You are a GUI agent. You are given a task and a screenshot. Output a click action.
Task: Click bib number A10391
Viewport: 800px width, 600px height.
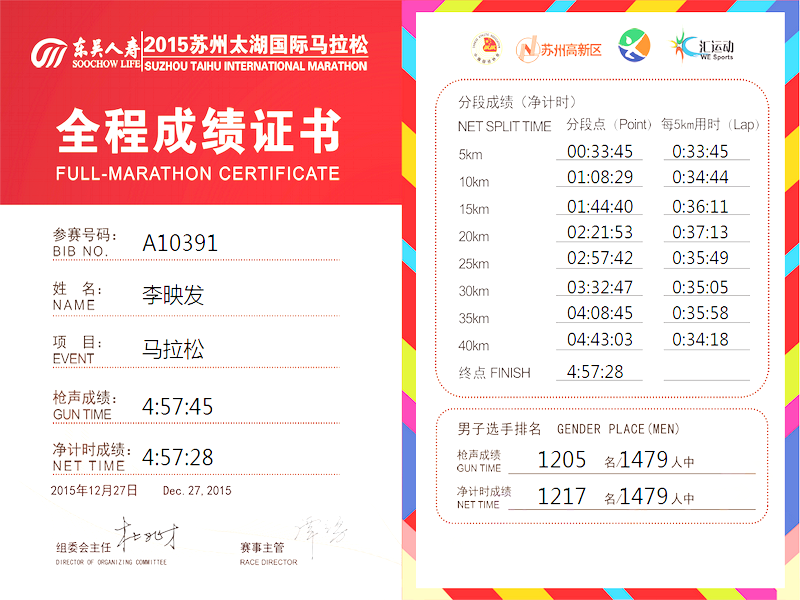[x=180, y=243]
